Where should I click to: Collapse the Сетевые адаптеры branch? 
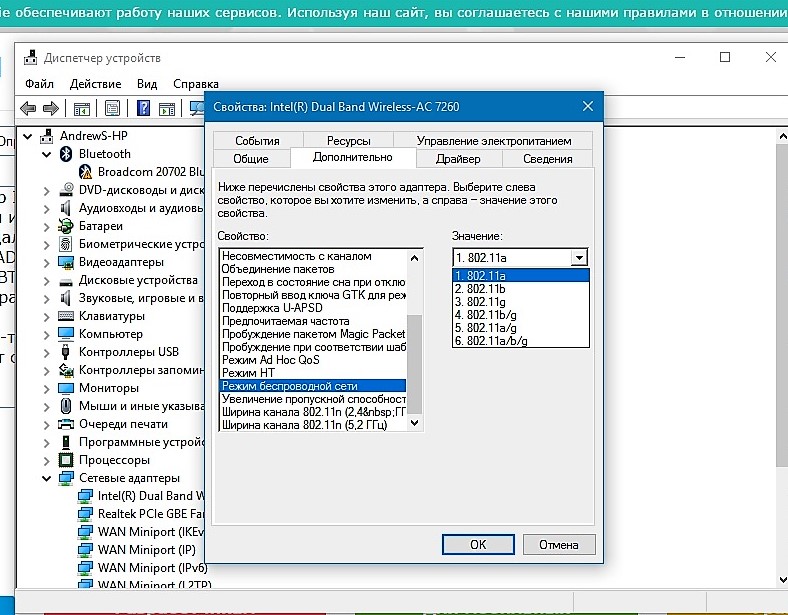[x=46, y=478]
